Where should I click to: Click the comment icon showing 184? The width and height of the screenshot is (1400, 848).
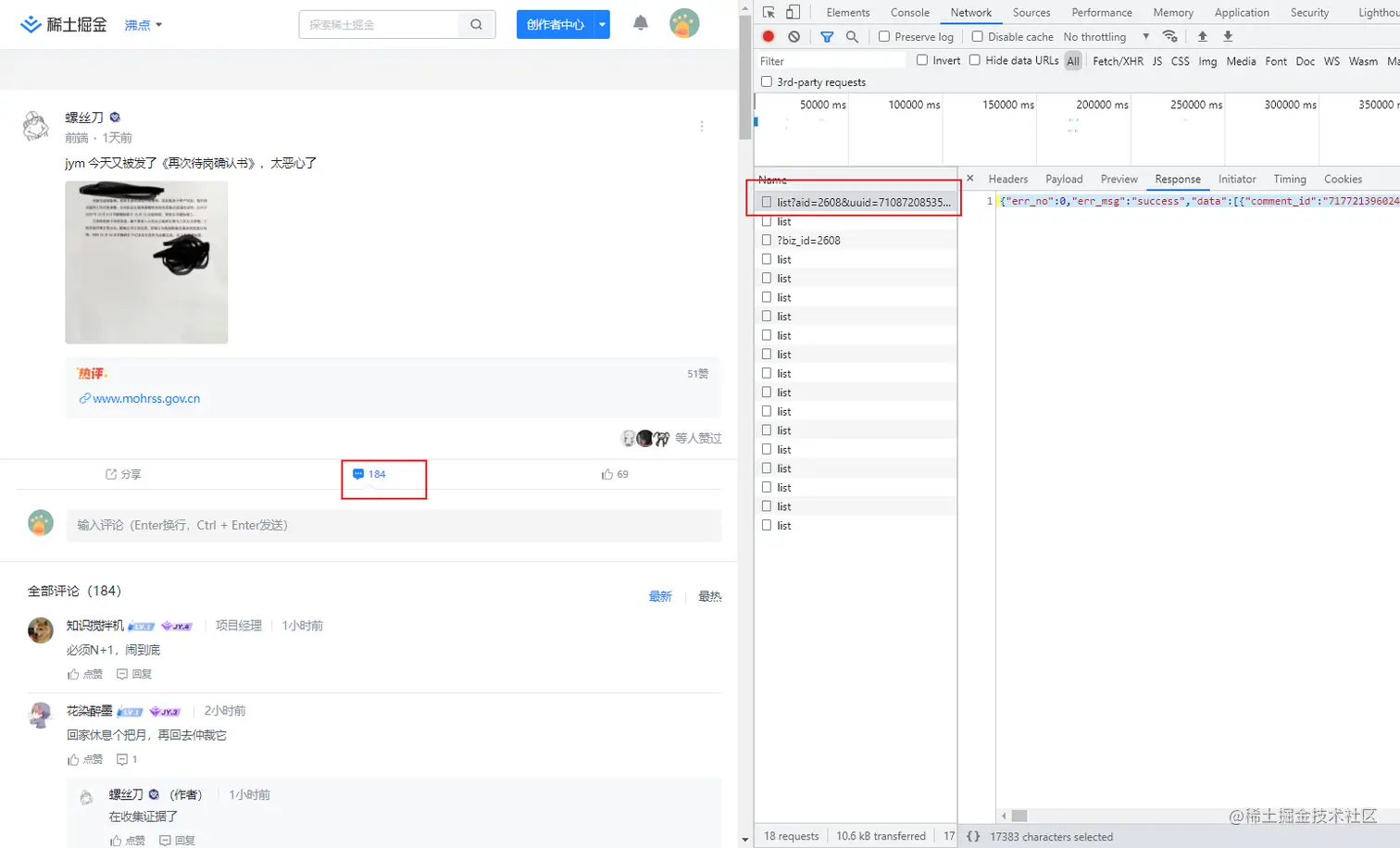click(369, 474)
